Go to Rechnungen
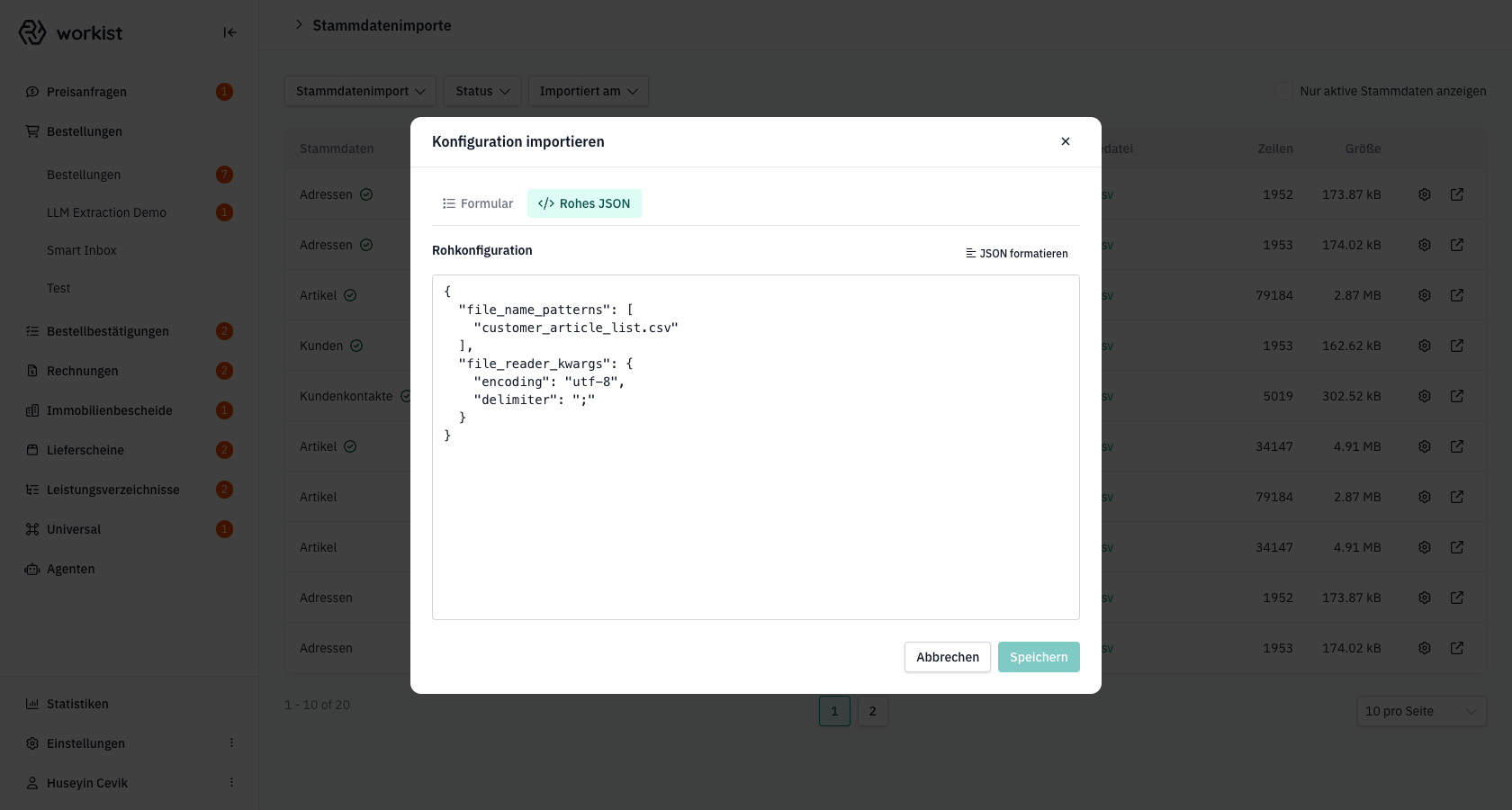1512x810 pixels. pyautogui.click(x=82, y=371)
